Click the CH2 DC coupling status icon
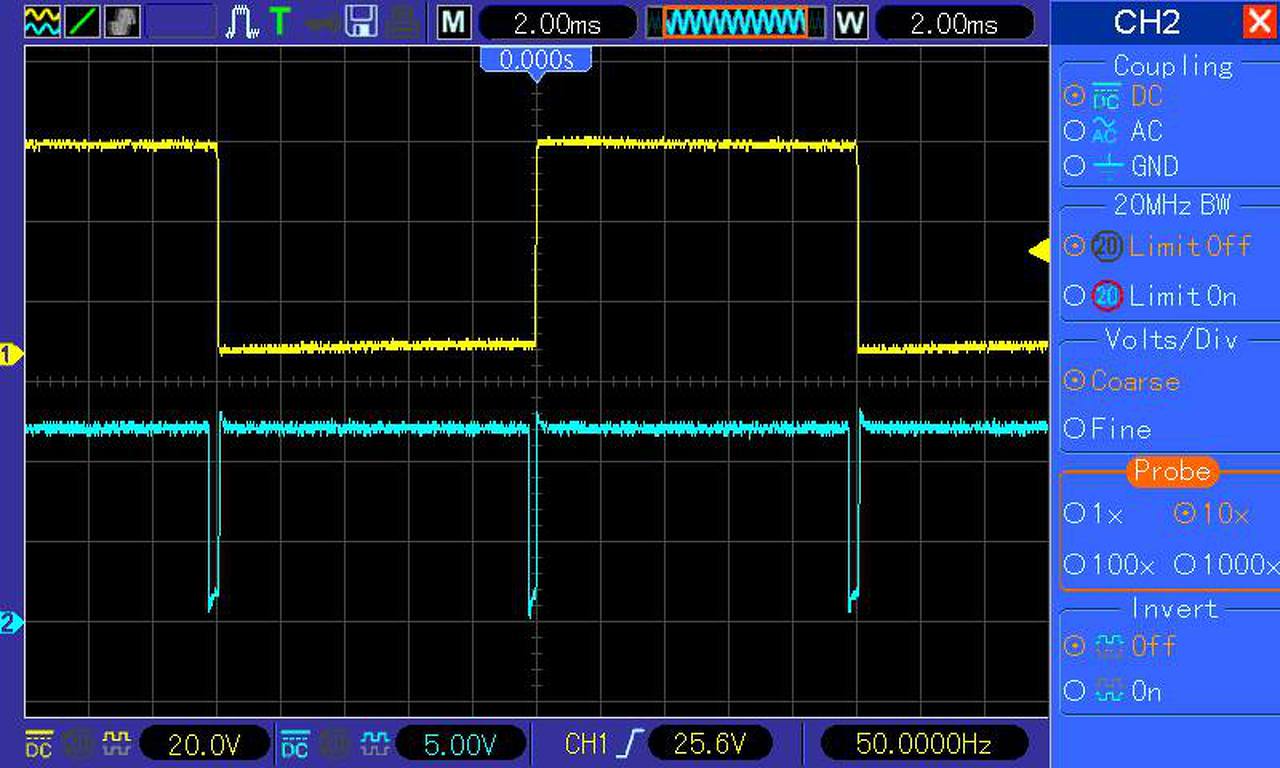The image size is (1280, 768). [x=295, y=743]
